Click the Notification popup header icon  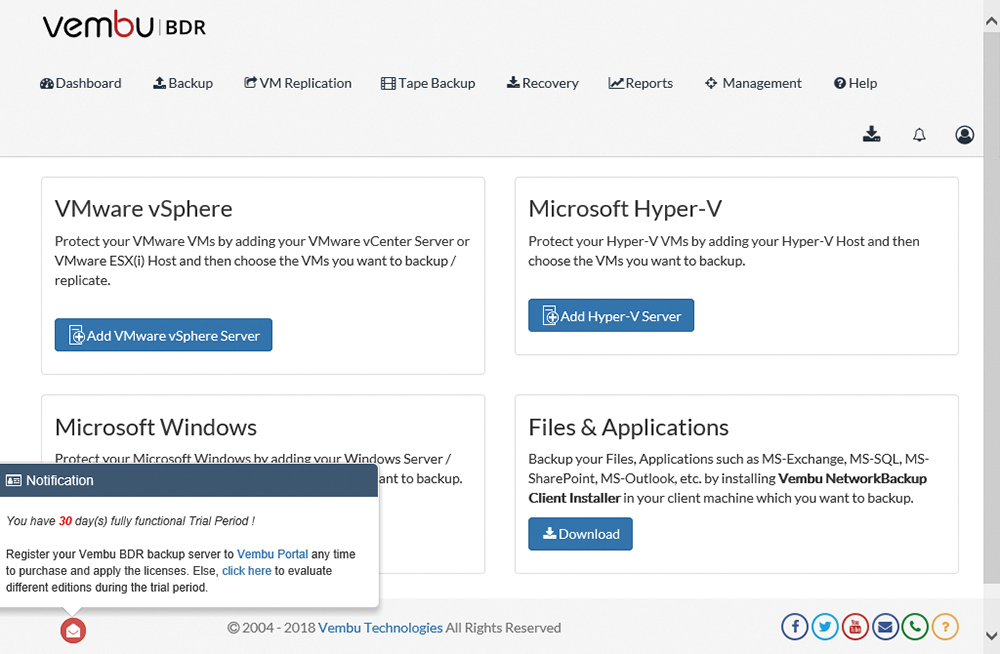[x=13, y=480]
